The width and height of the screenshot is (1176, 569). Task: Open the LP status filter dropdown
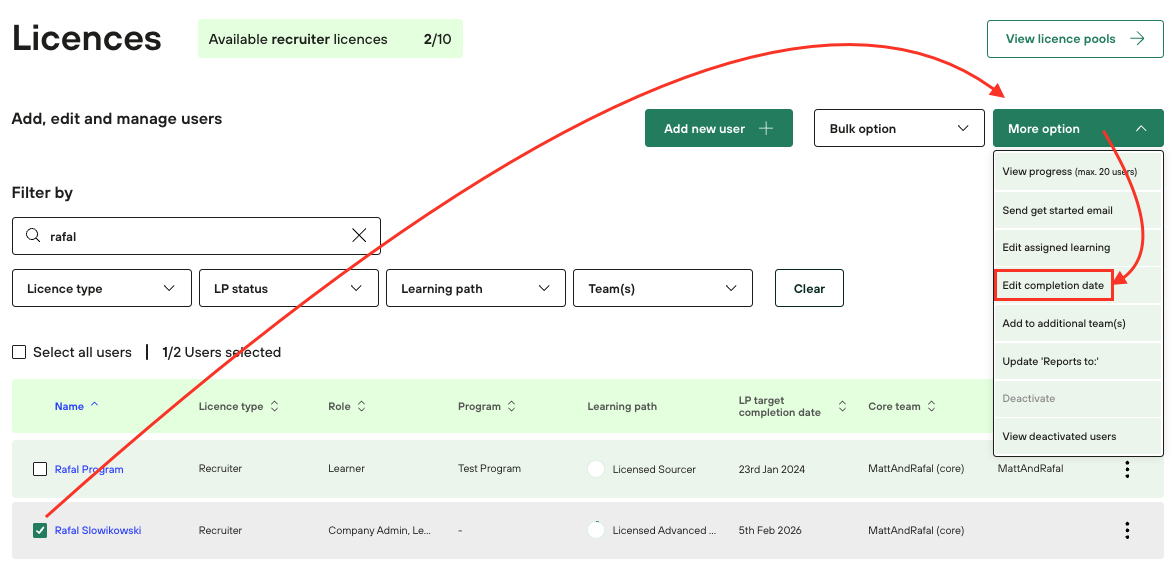(288, 288)
